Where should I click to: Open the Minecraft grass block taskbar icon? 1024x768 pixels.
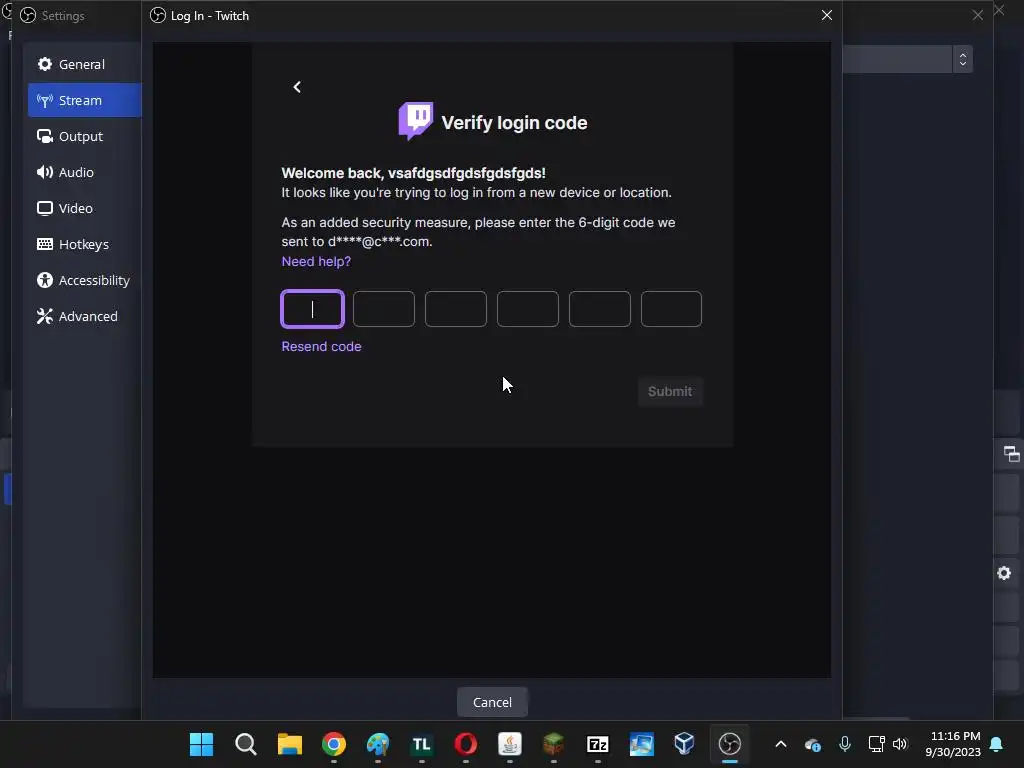[x=553, y=744]
